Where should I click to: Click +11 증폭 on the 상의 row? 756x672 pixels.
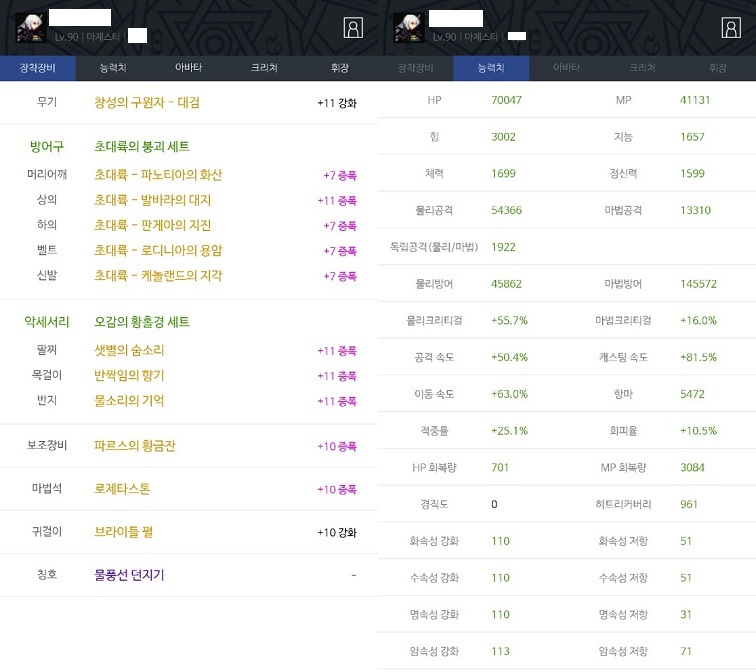[337, 201]
